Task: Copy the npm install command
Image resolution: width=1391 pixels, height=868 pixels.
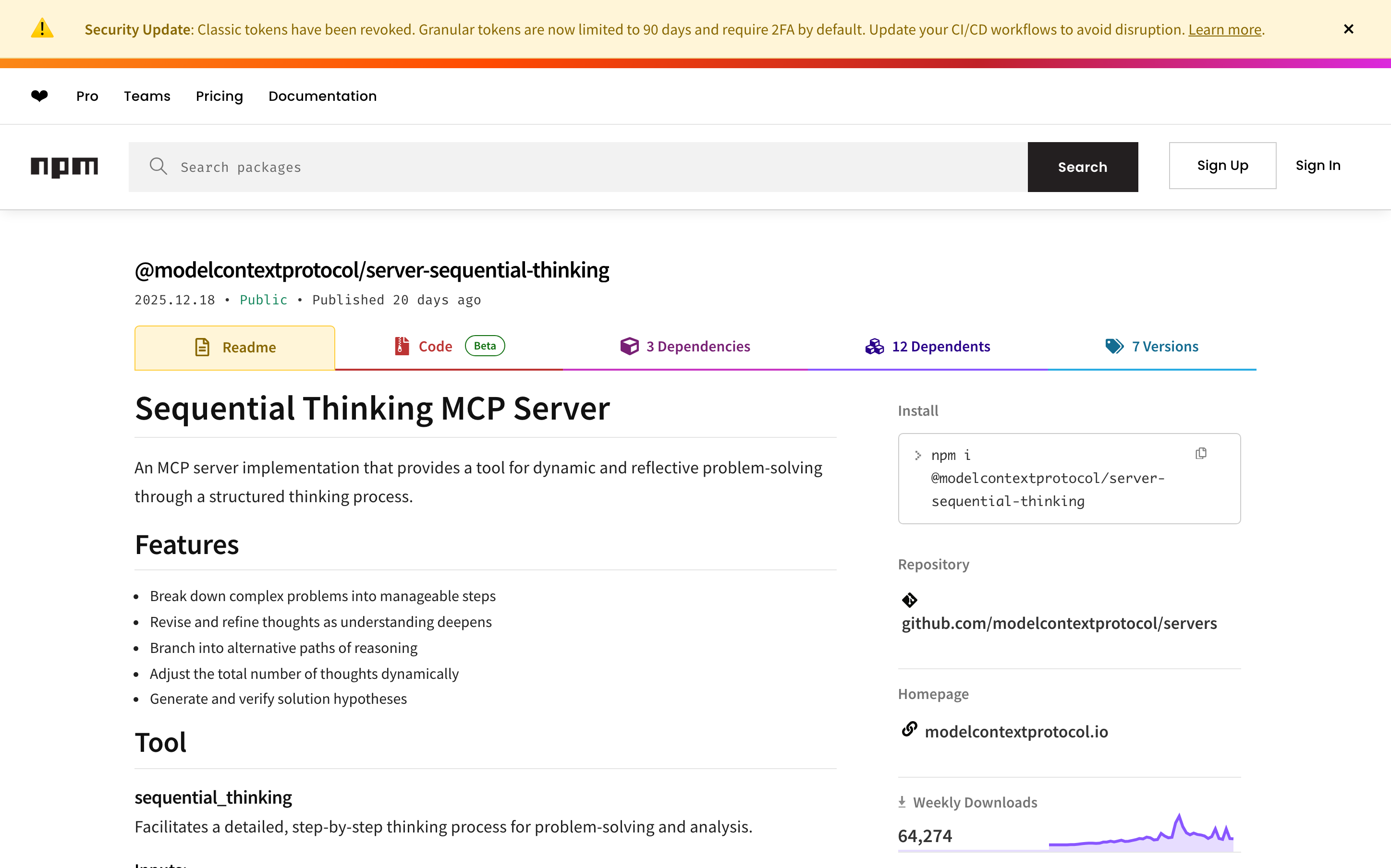Action: tap(1200, 454)
